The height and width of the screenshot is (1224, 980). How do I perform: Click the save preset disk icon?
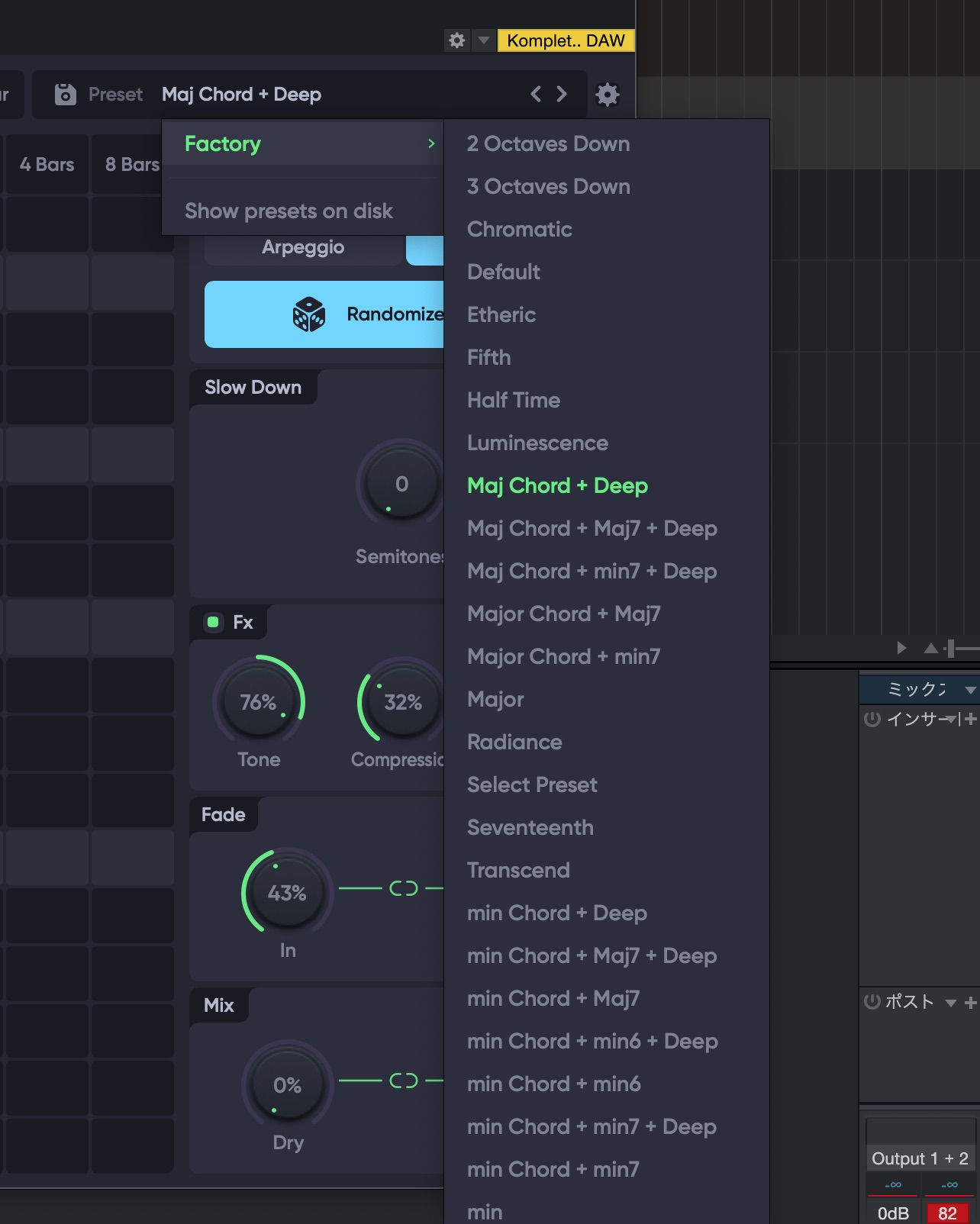click(x=66, y=94)
